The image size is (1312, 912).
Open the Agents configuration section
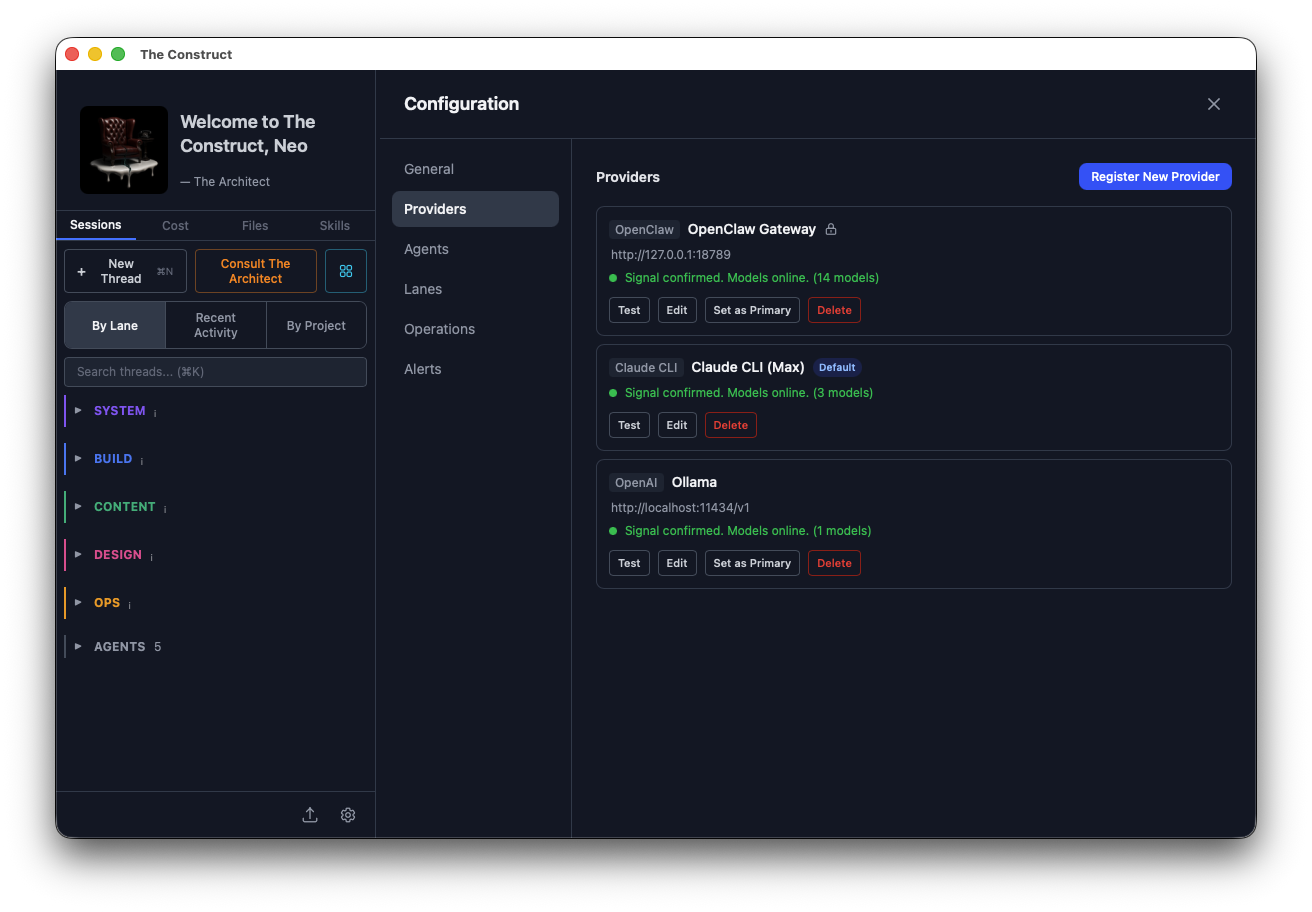coord(475,249)
